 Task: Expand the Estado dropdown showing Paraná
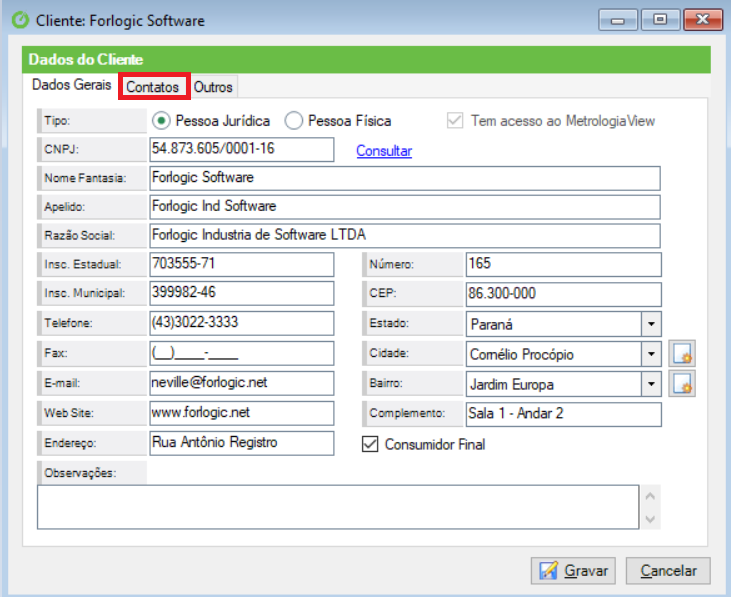tap(651, 324)
